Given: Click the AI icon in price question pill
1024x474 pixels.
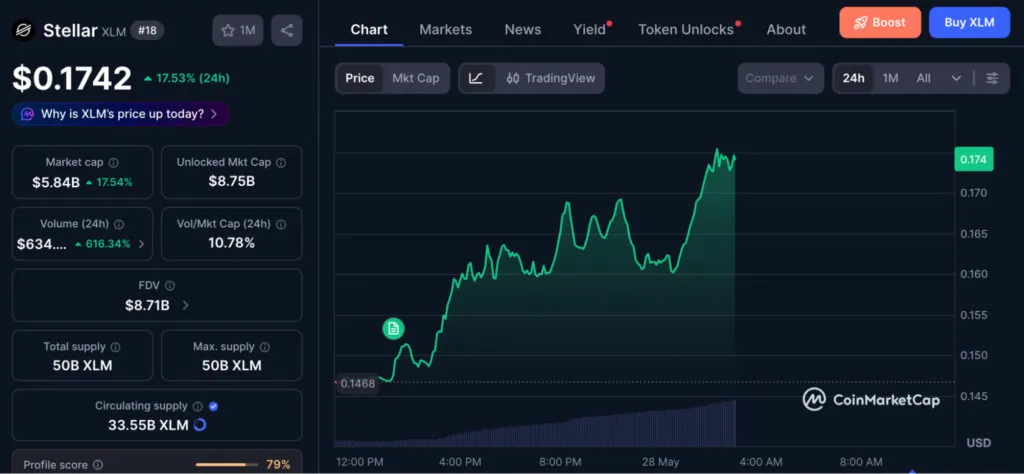Looking at the screenshot, I should click(x=27, y=114).
